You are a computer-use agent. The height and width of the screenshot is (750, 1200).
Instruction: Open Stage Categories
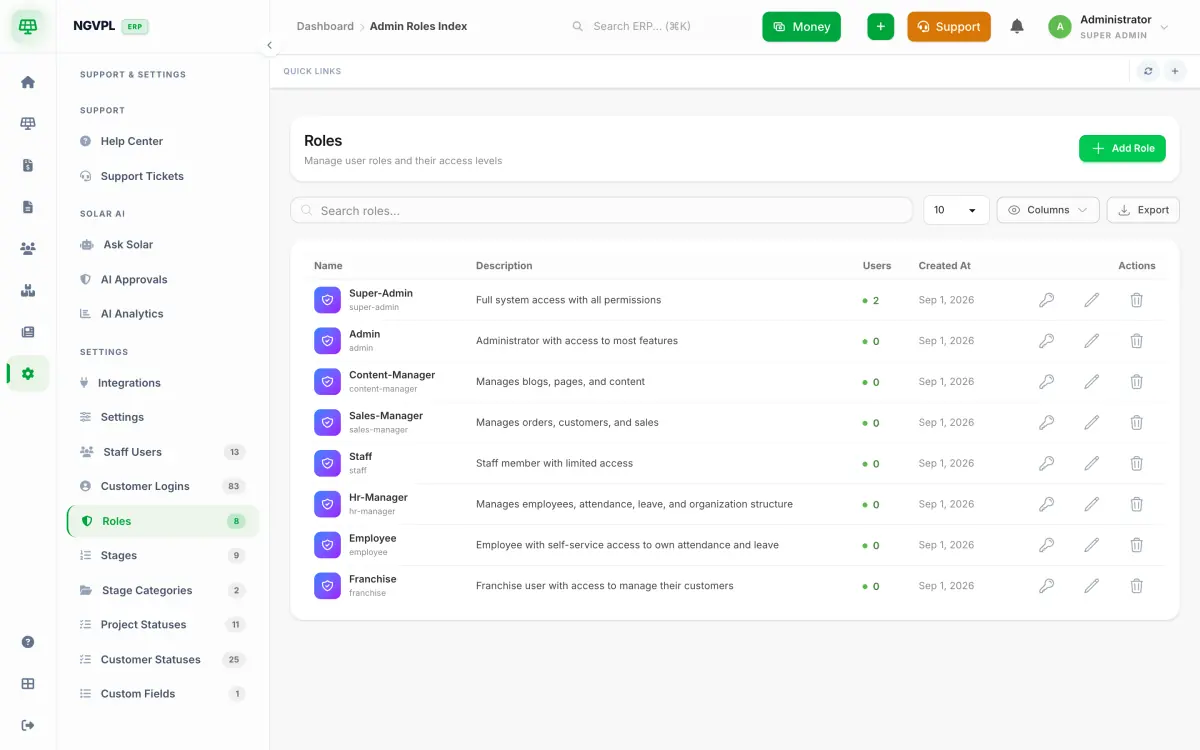[162, 590]
